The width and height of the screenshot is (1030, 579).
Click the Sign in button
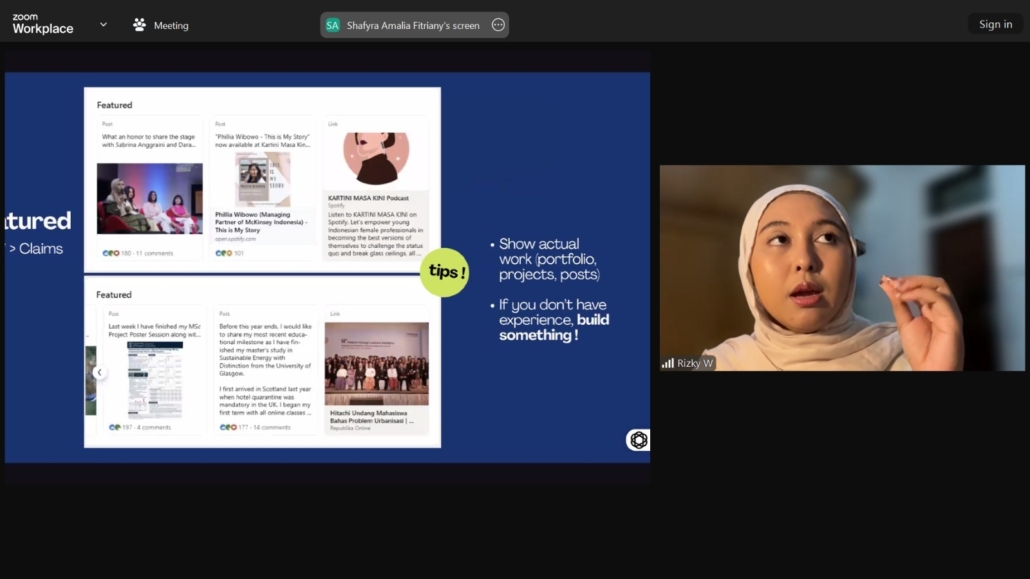[x=995, y=24]
